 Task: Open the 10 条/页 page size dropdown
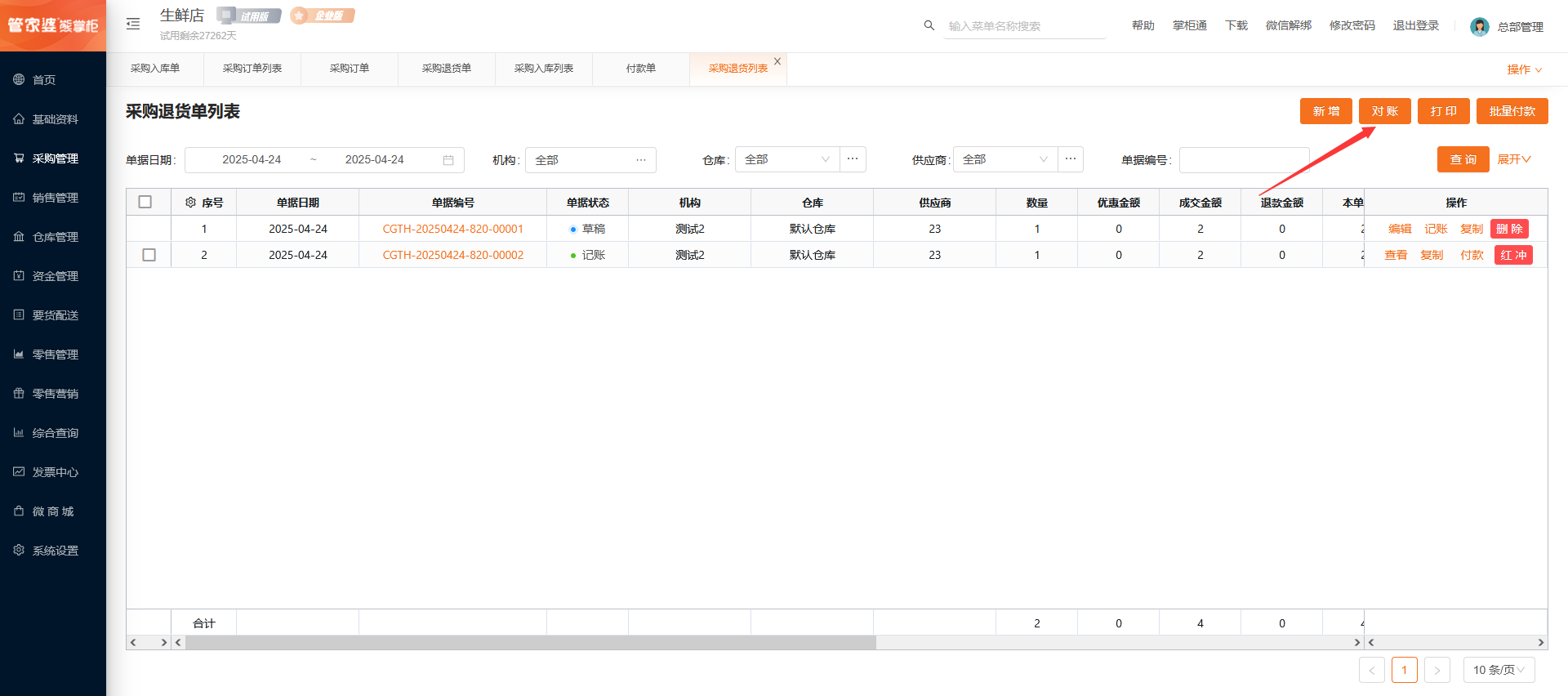click(1499, 670)
